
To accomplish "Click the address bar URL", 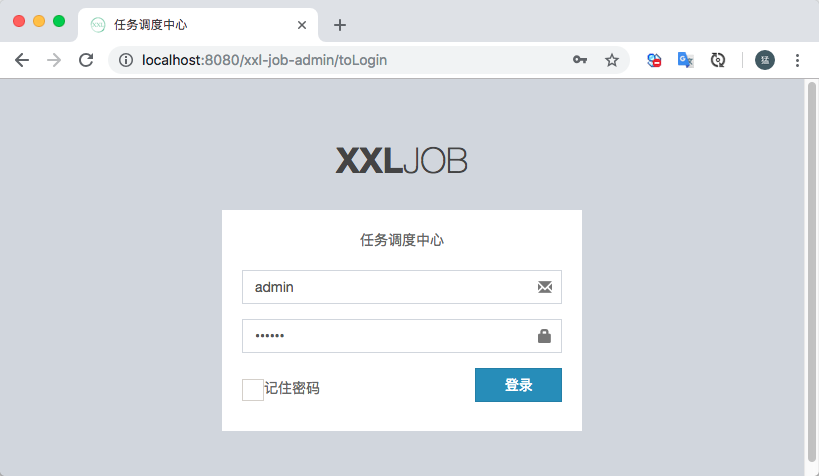I will (x=264, y=60).
